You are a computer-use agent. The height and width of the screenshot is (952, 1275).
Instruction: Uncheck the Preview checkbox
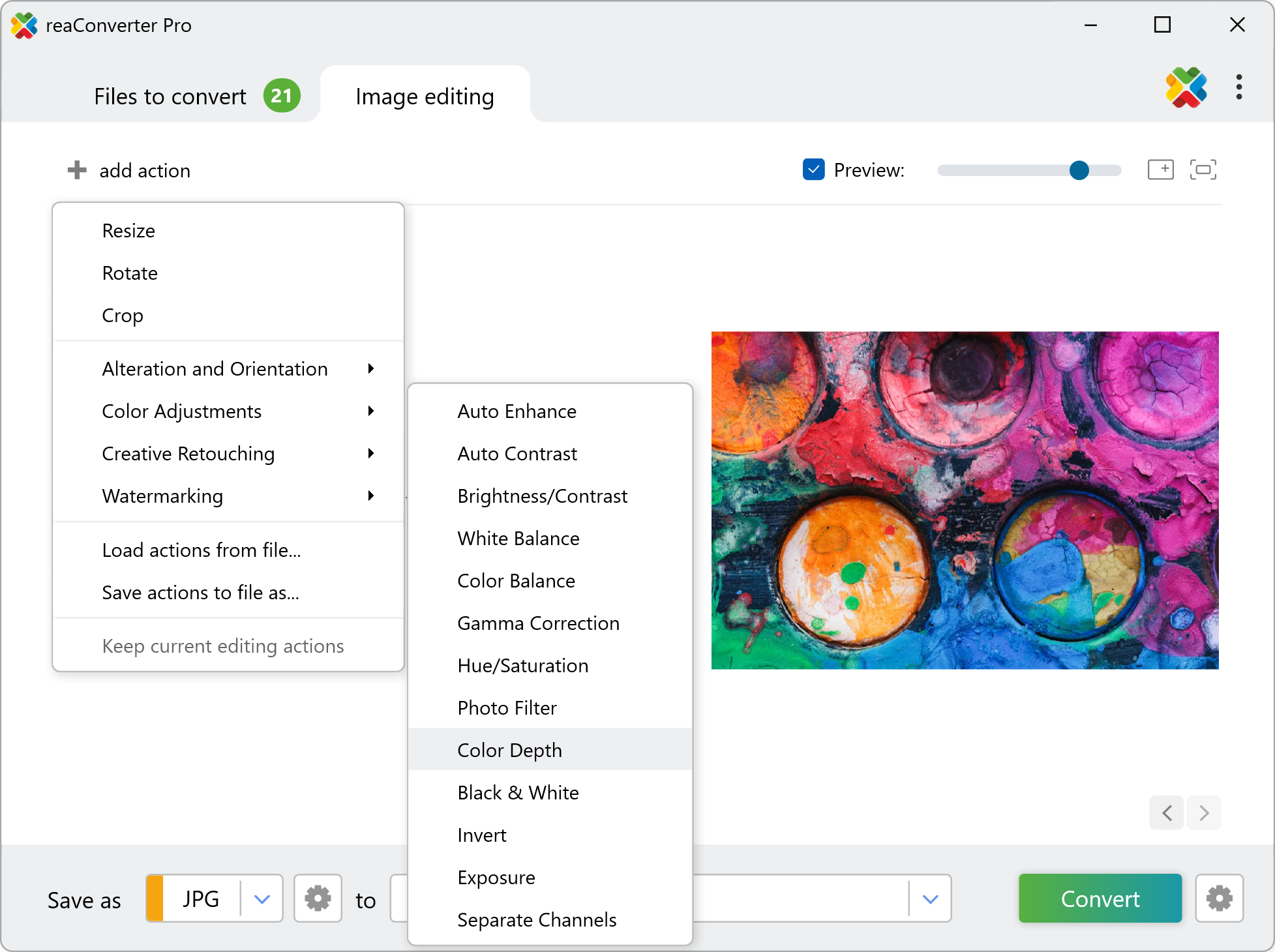tap(813, 170)
